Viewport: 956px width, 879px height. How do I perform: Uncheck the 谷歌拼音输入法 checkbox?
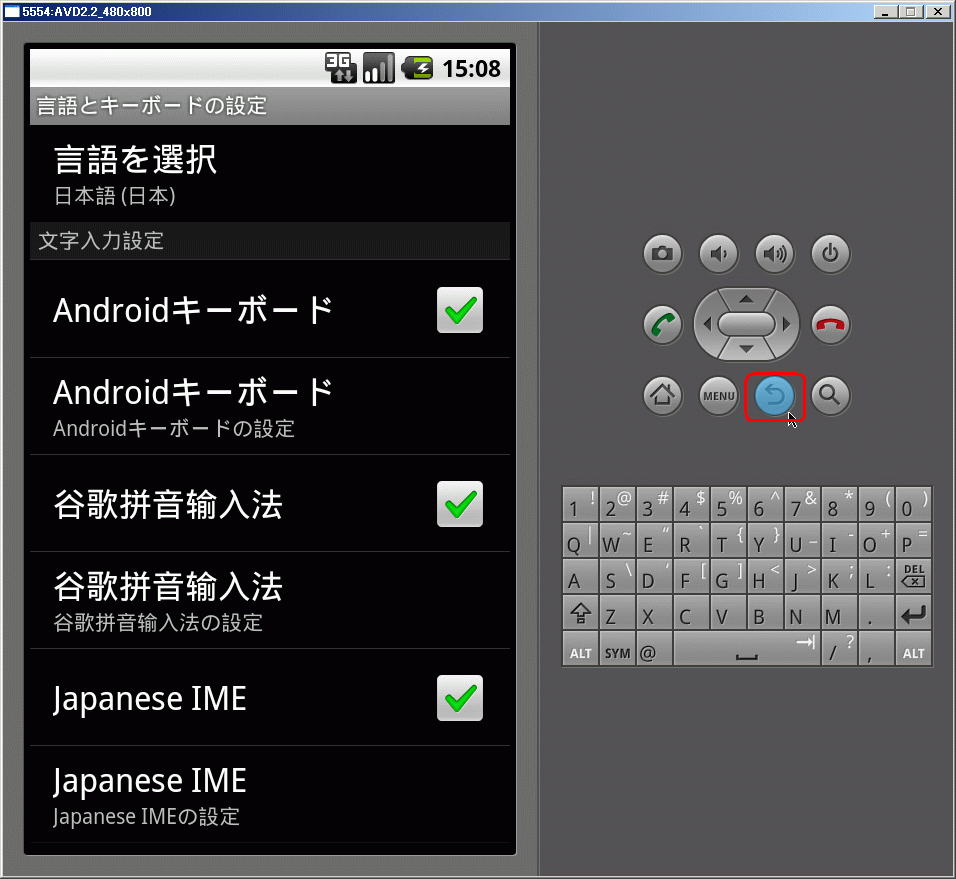460,504
